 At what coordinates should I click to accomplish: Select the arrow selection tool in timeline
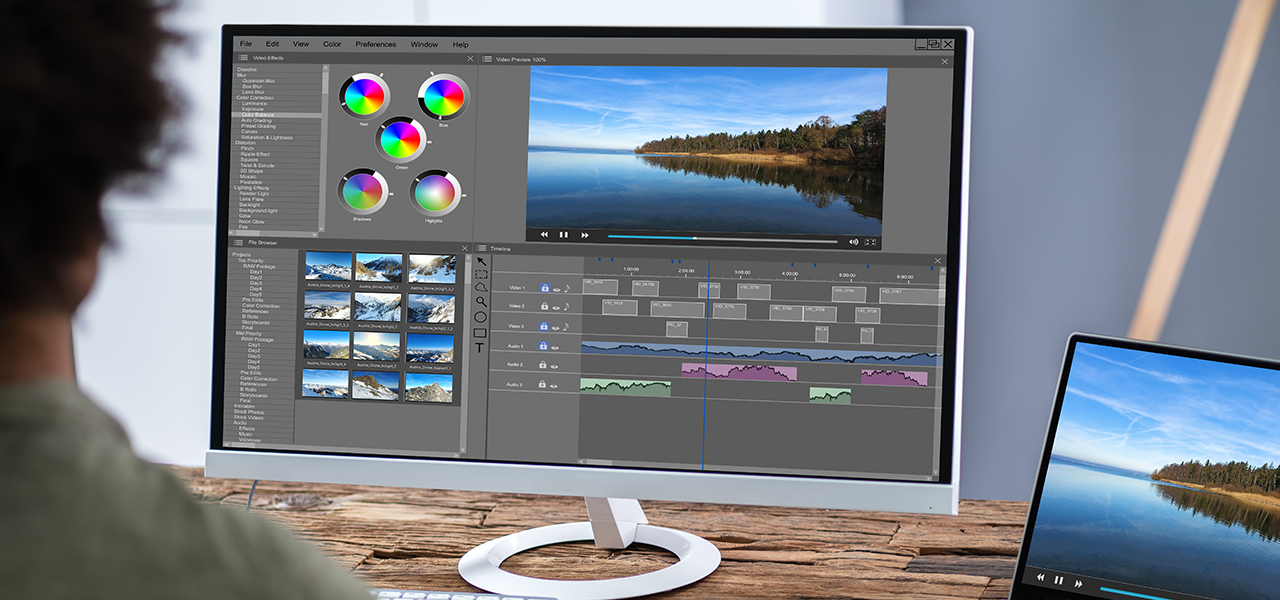pos(481,261)
